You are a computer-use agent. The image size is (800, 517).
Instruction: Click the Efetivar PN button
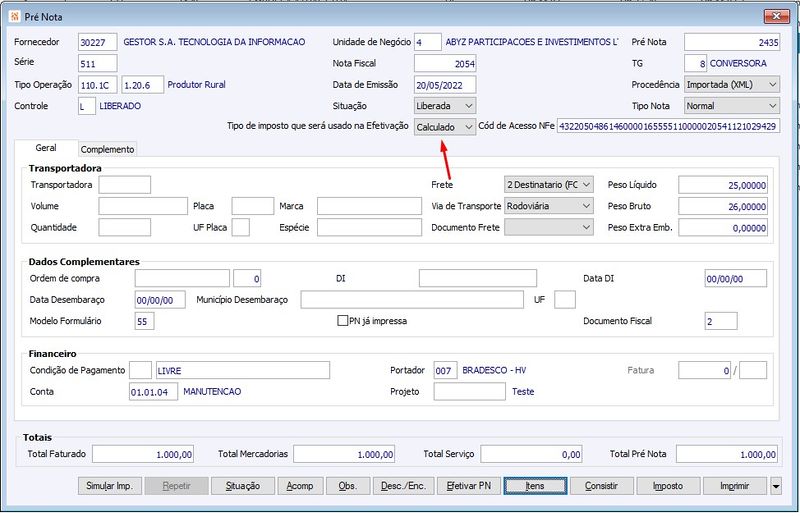point(468,486)
